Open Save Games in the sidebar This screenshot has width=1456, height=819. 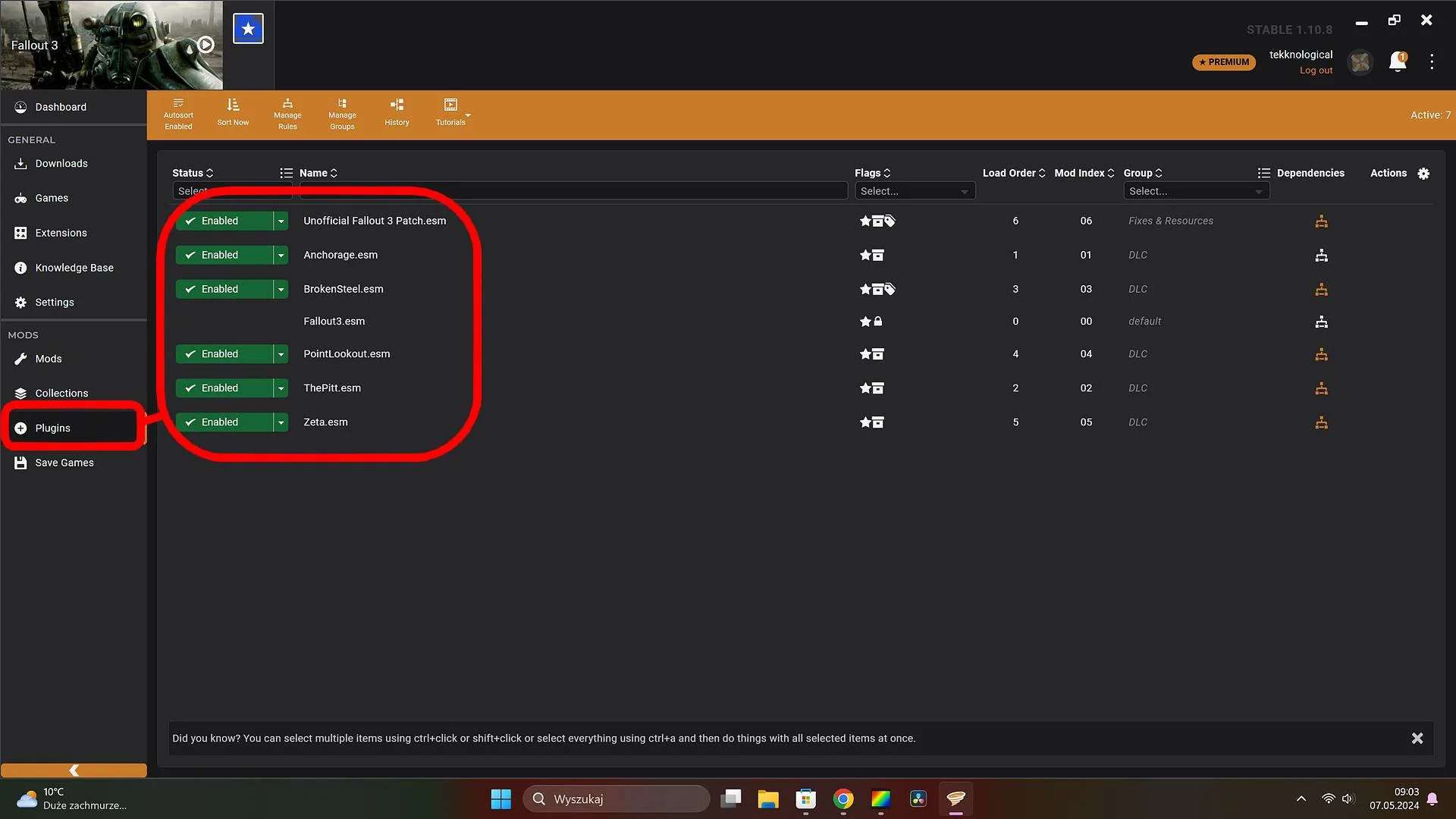(74, 463)
